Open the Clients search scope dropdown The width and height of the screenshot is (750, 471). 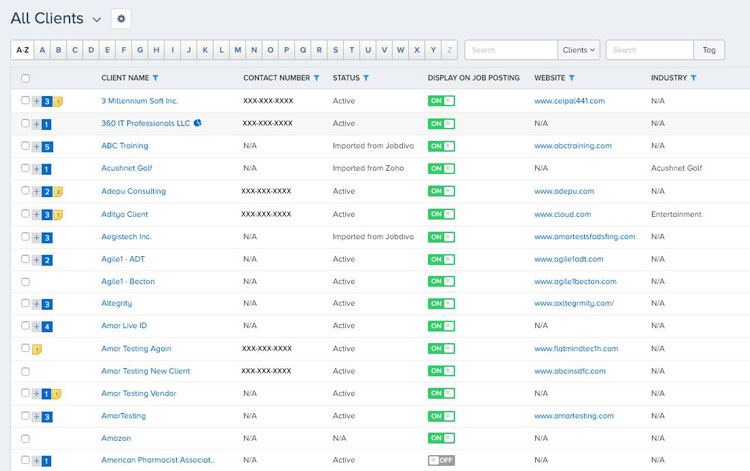point(579,50)
